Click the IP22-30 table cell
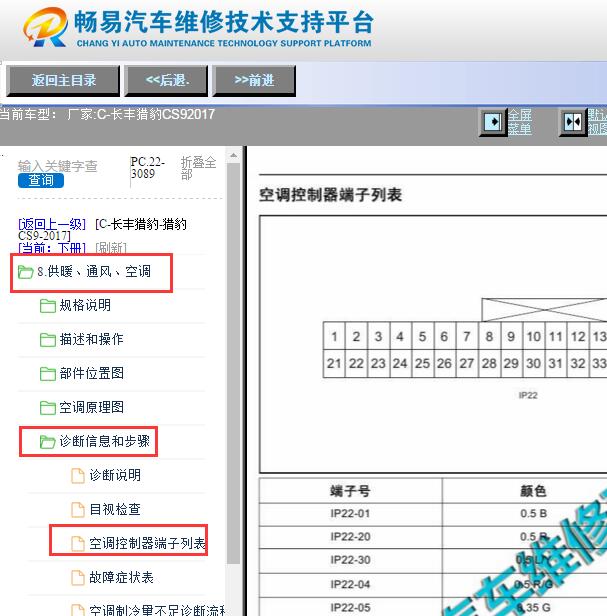Image resolution: width=607 pixels, height=616 pixels. (350, 560)
